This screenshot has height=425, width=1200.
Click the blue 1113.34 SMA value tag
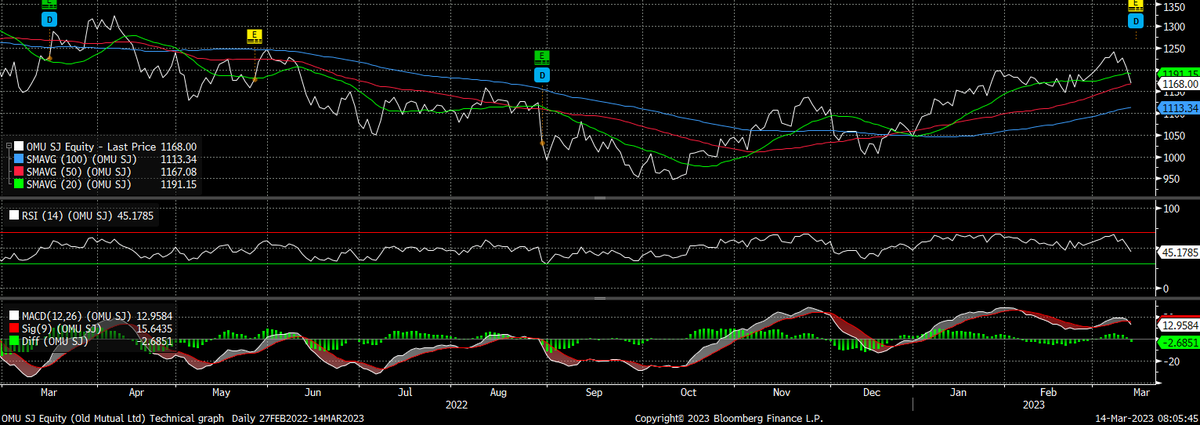point(1177,107)
